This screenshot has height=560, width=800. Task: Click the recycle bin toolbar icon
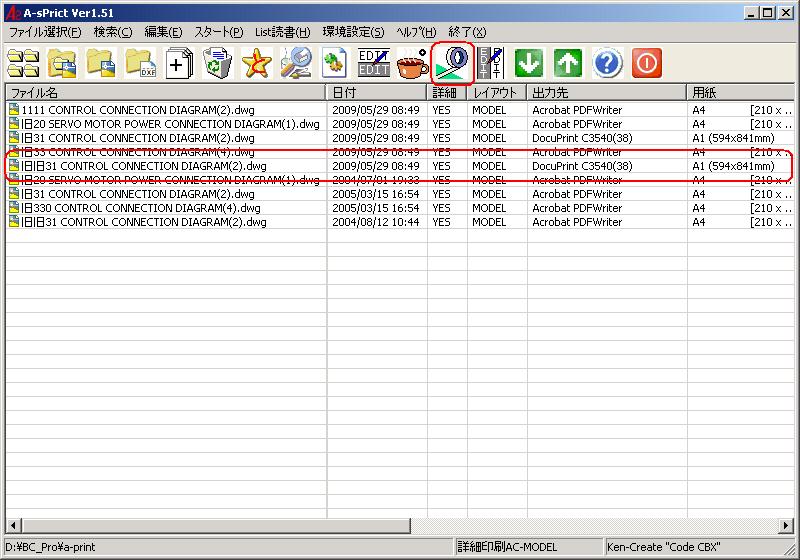pyautogui.click(x=217, y=64)
